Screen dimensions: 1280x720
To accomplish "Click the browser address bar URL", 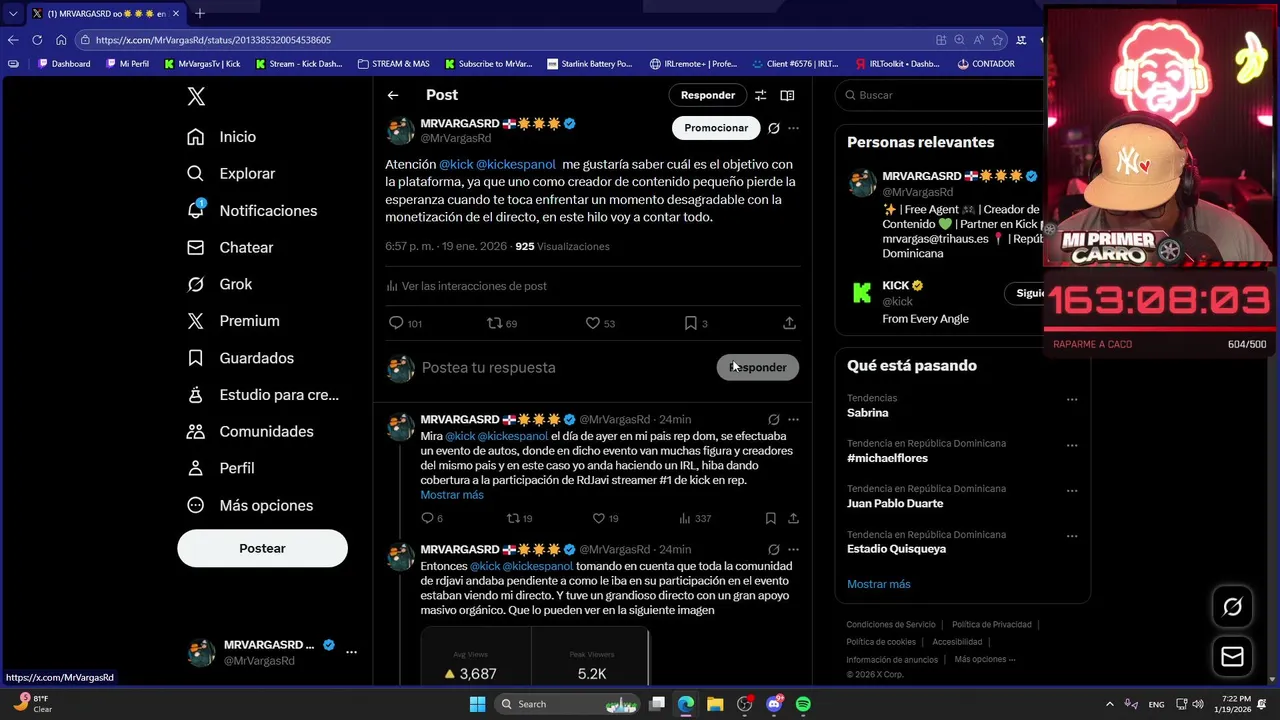I will pos(213,40).
